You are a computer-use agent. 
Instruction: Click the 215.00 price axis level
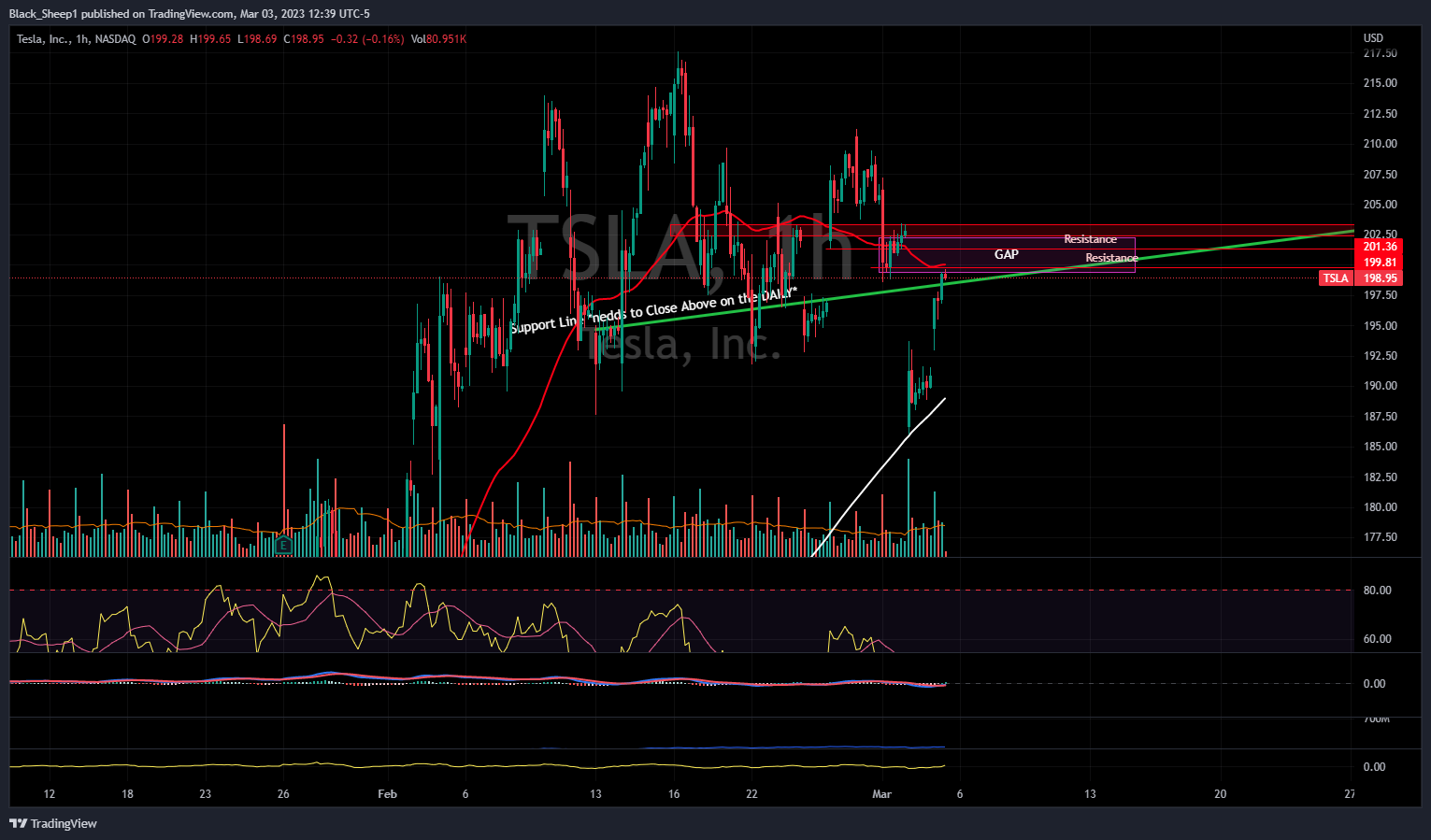1380,83
